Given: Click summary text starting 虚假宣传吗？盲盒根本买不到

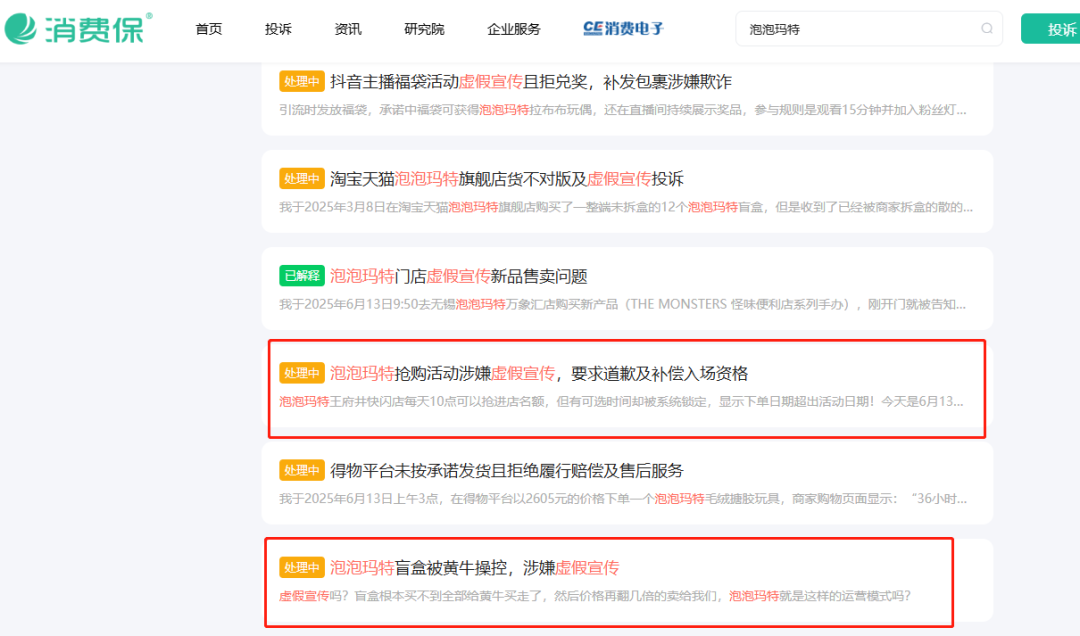Looking at the screenshot, I should click(594, 595).
